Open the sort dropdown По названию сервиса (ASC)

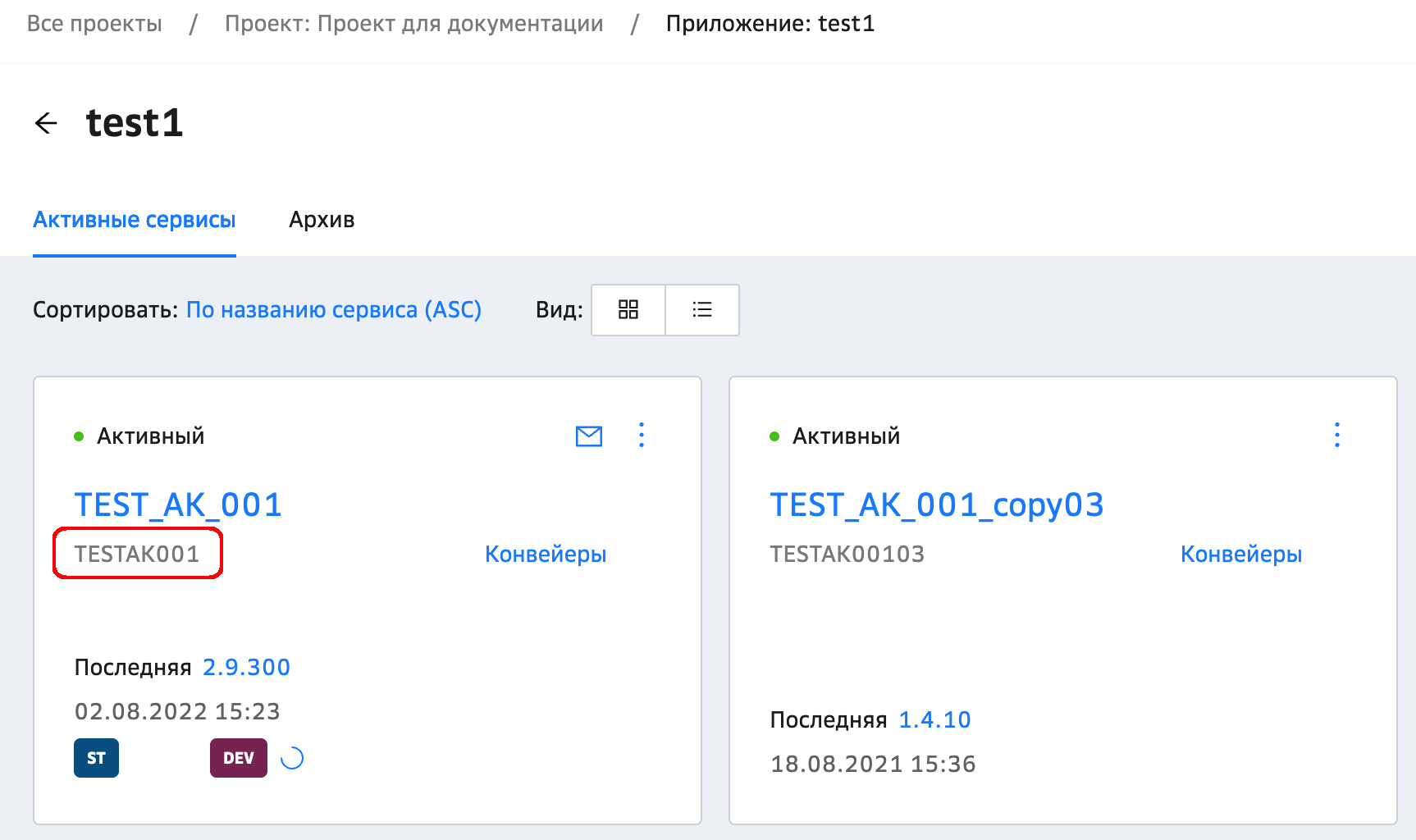333,309
